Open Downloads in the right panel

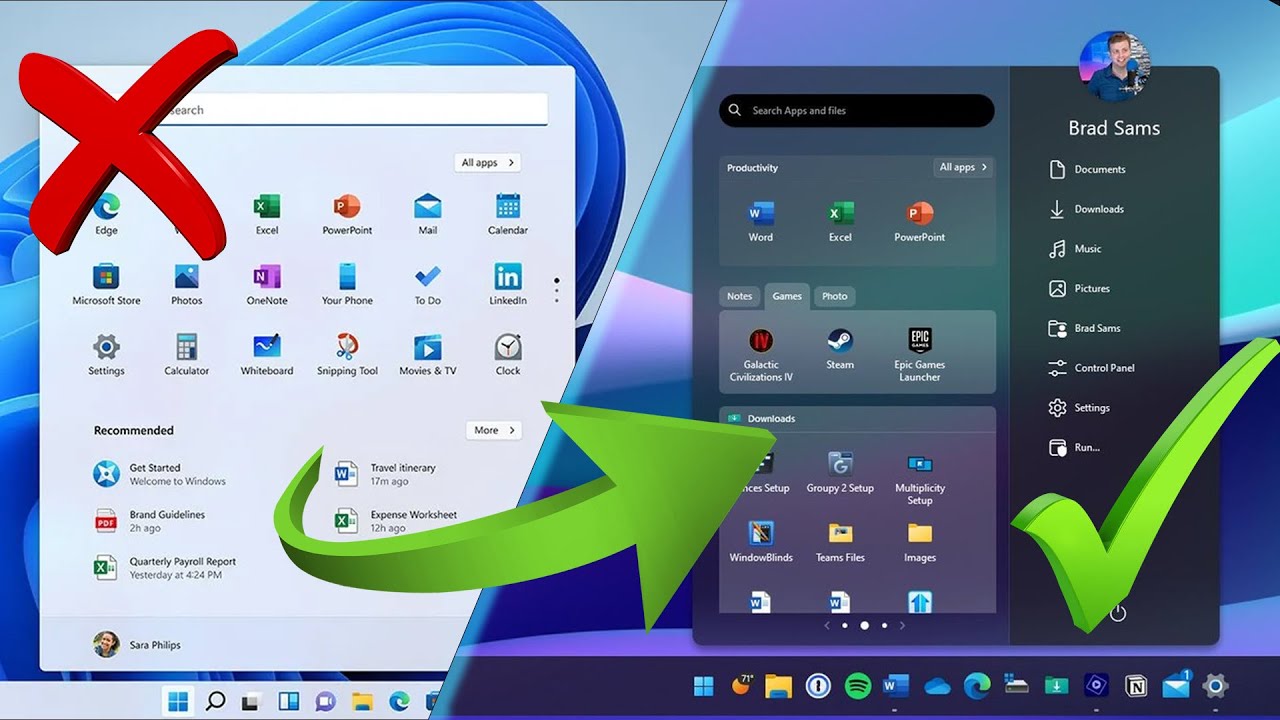(x=1086, y=209)
